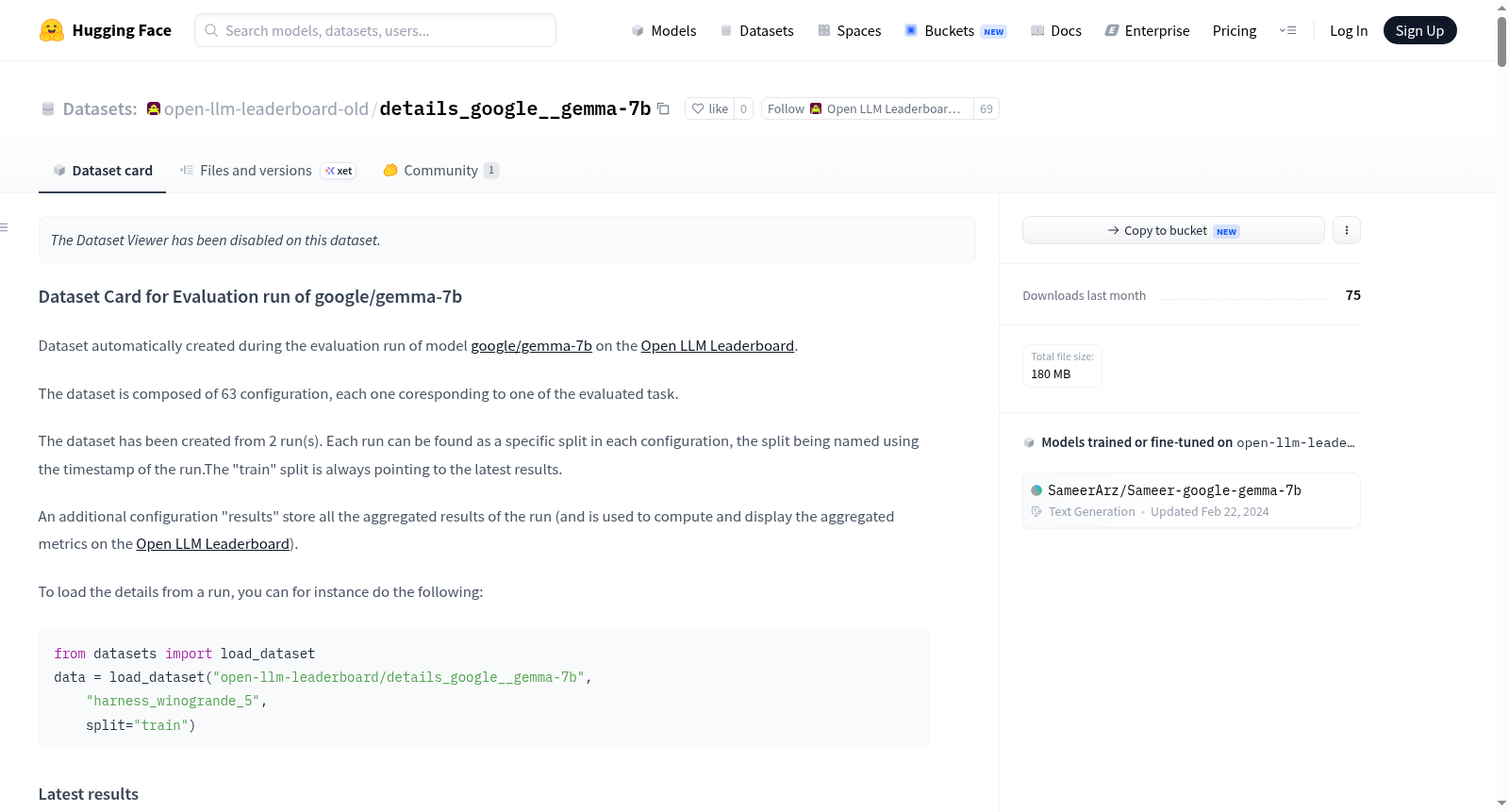Click the Copy to bucket button
The width and height of the screenshot is (1509, 812).
(1173, 230)
